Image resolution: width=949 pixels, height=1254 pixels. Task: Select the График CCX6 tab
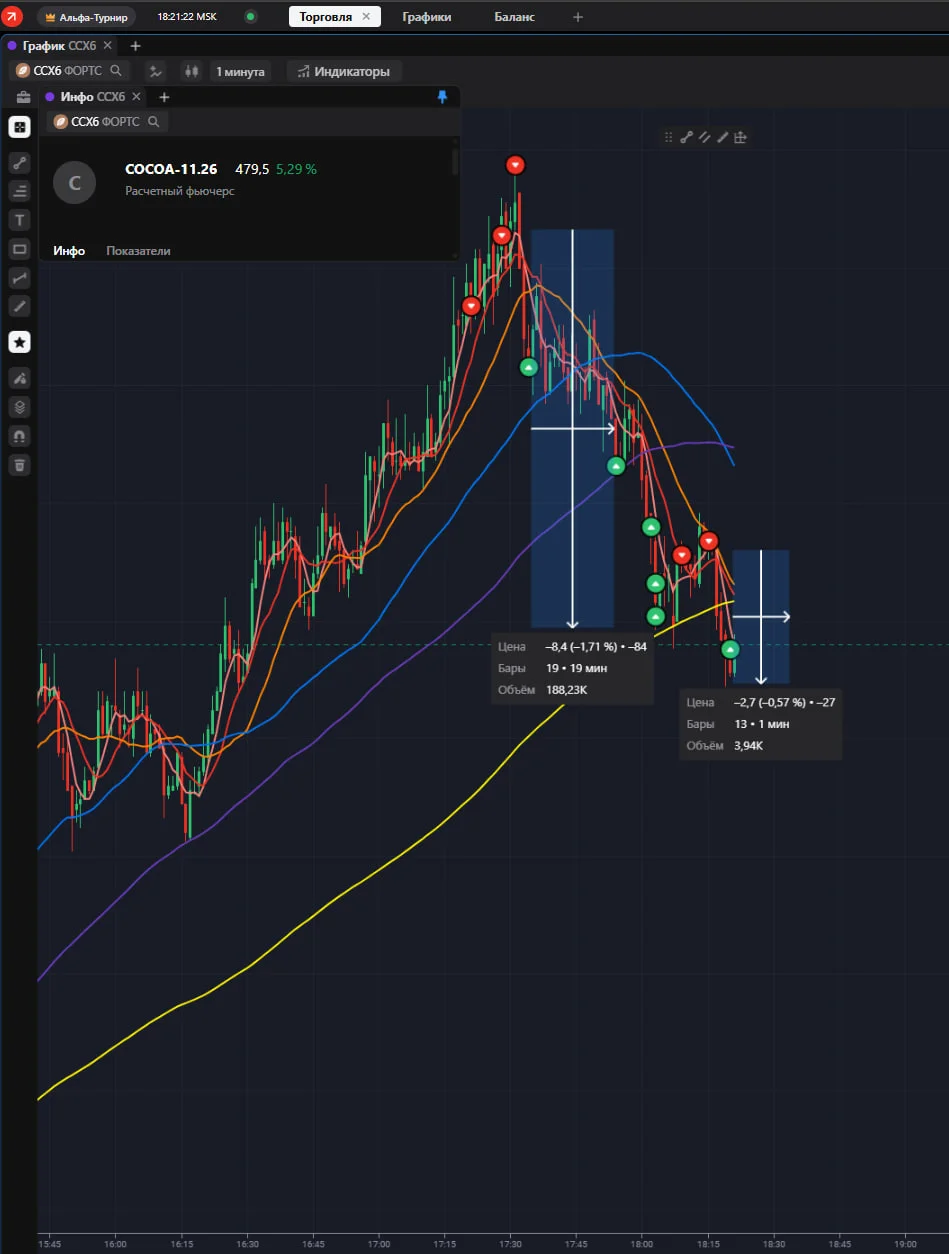(x=59, y=46)
